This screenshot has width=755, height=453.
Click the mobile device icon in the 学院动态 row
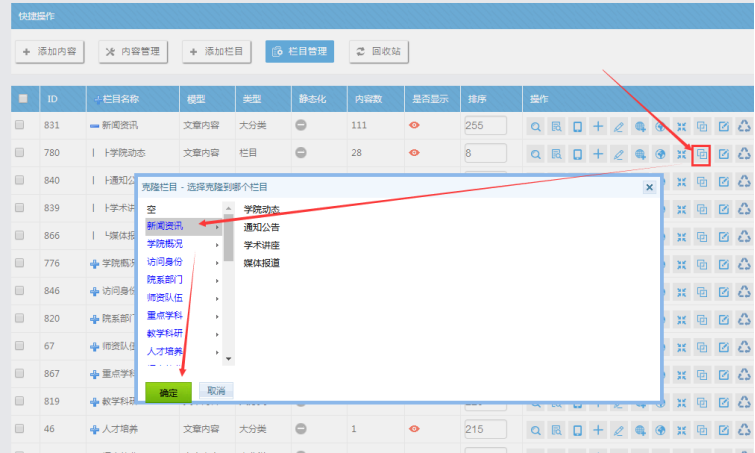click(576, 154)
